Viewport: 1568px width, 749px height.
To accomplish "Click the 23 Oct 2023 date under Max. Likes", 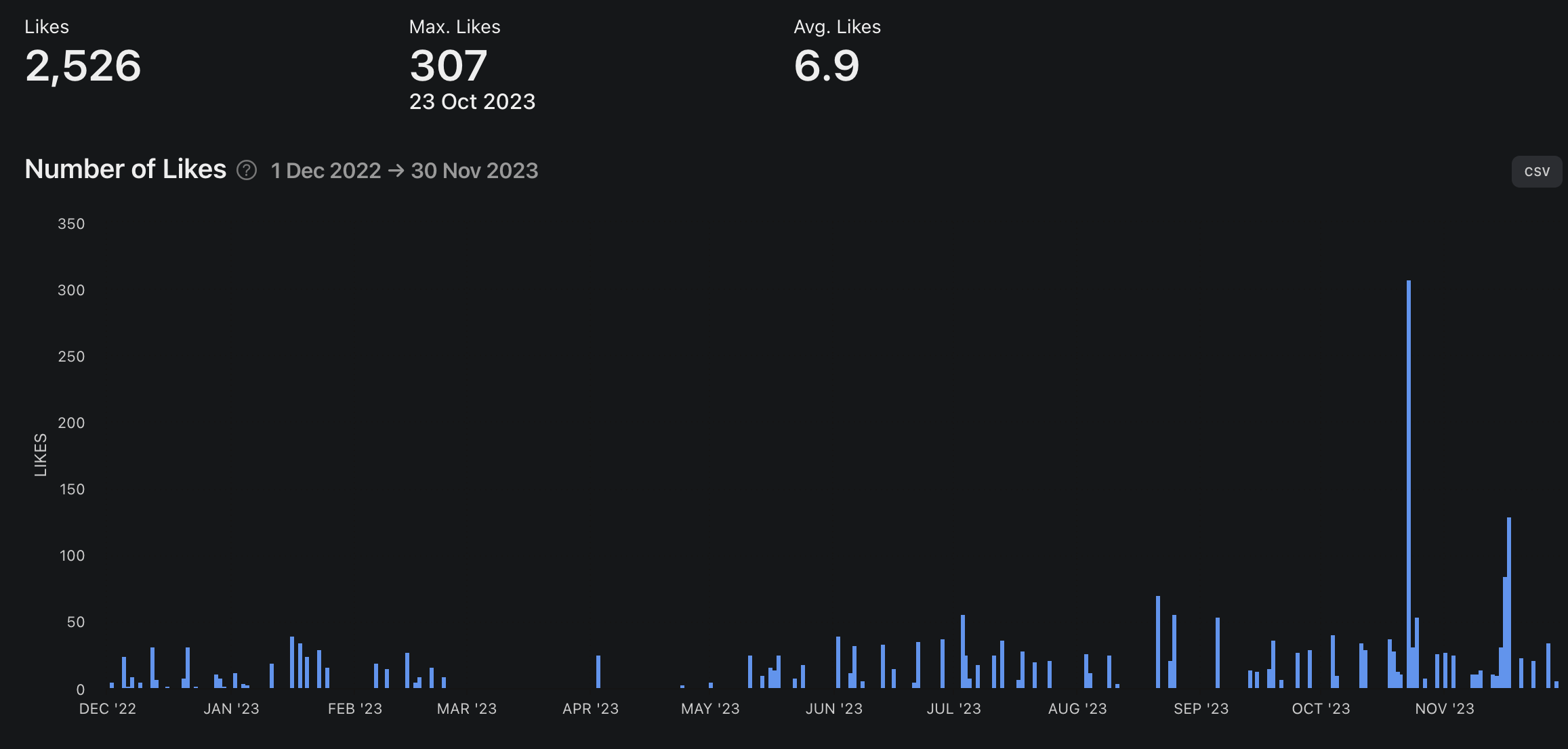I will coord(472,102).
